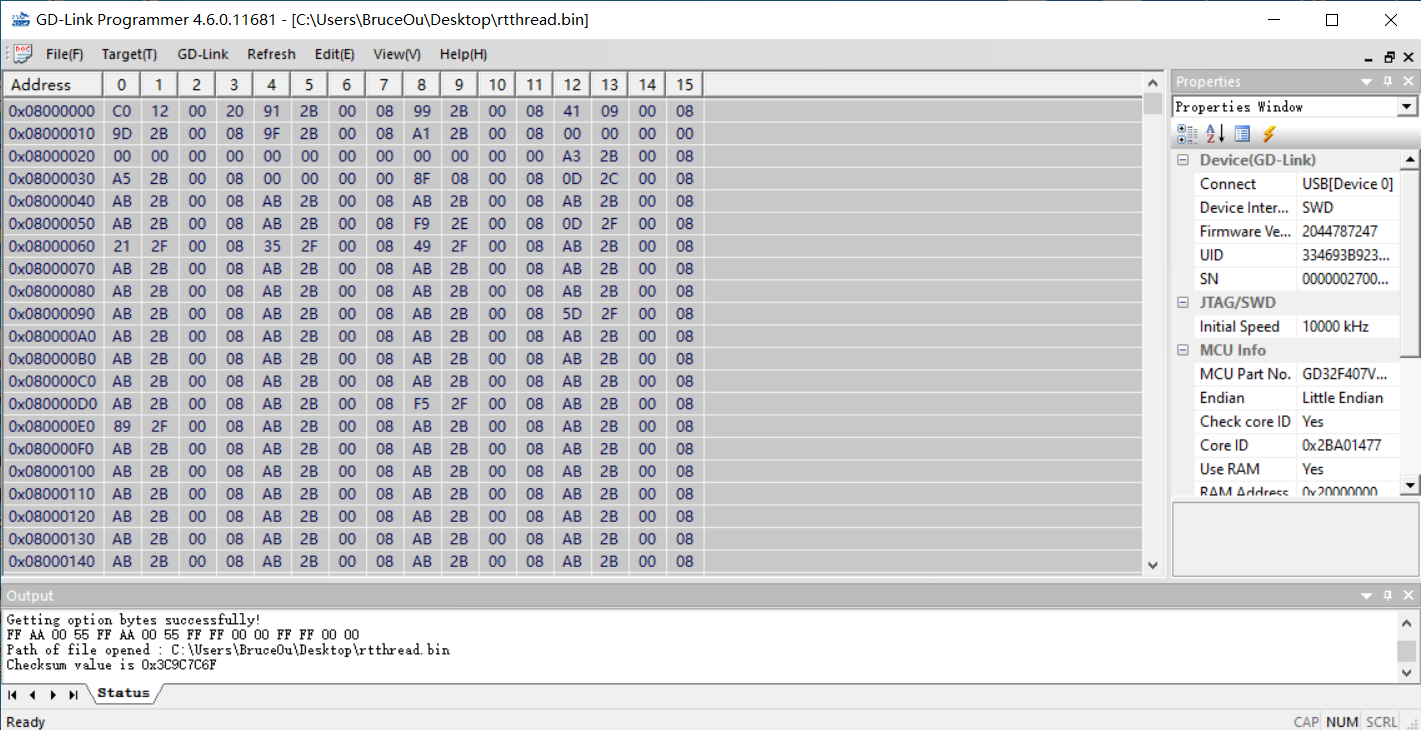Click the column 15 header
The image size is (1421, 730).
(x=684, y=84)
